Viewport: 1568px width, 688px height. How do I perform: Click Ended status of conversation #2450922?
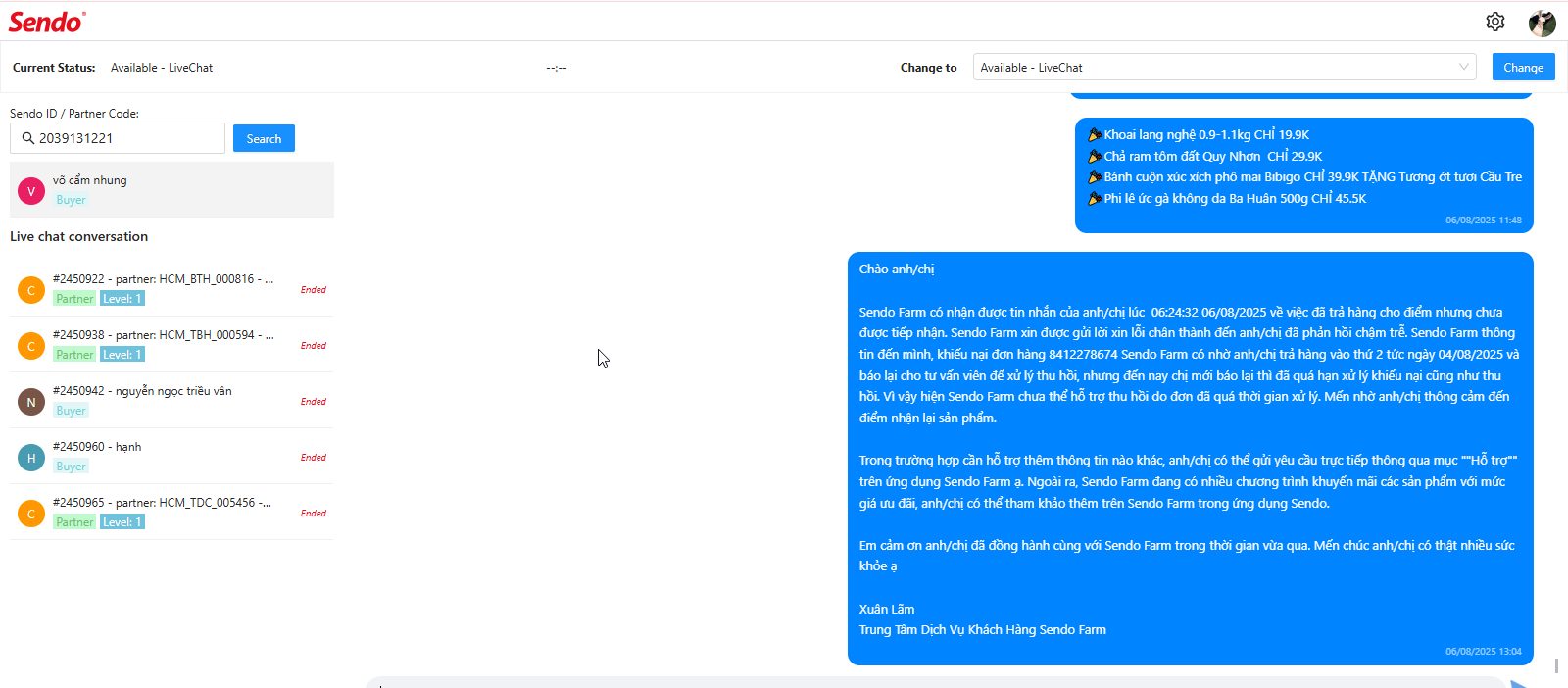[314, 290]
